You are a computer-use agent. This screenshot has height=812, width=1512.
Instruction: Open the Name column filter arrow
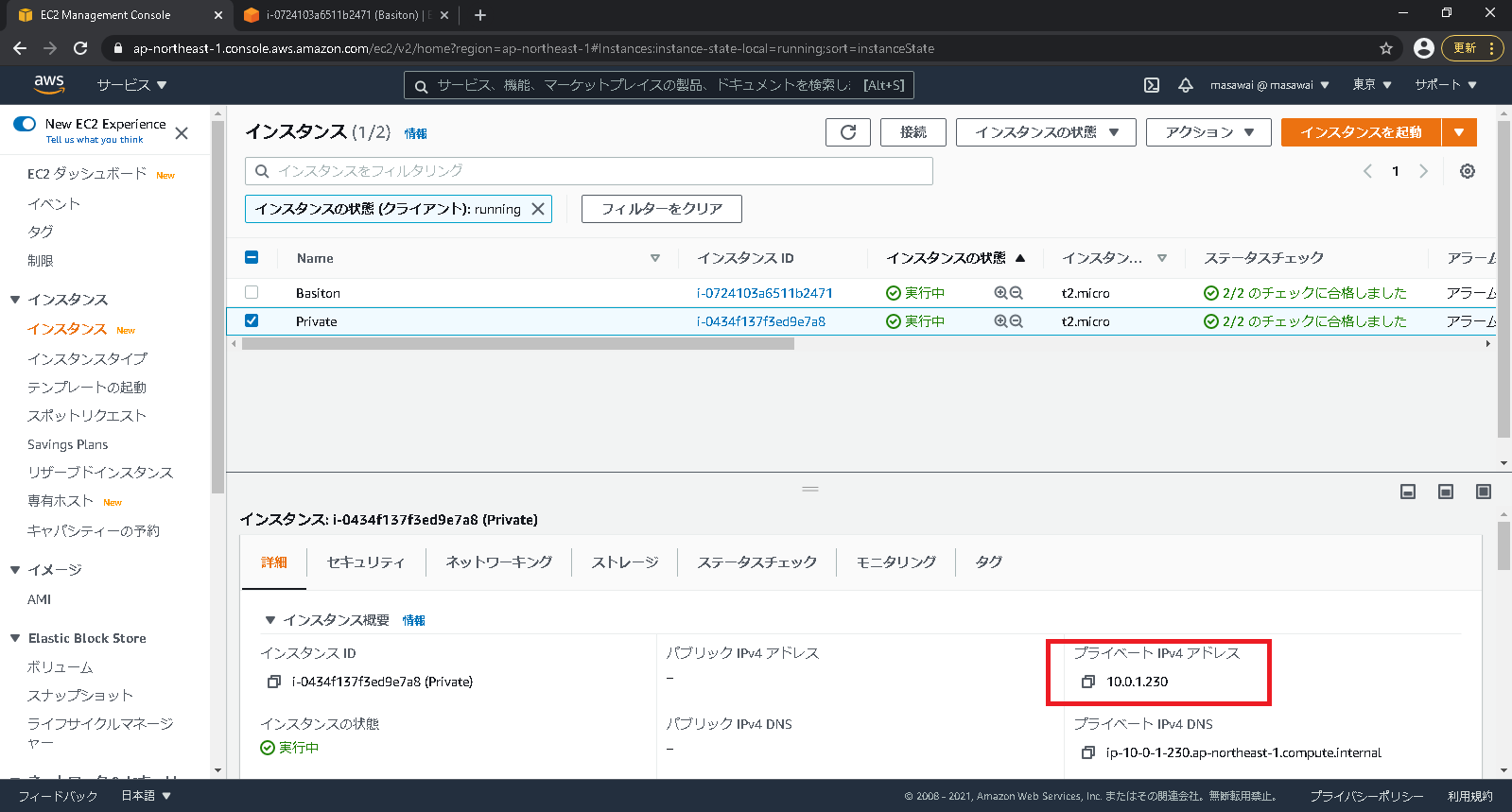655,258
